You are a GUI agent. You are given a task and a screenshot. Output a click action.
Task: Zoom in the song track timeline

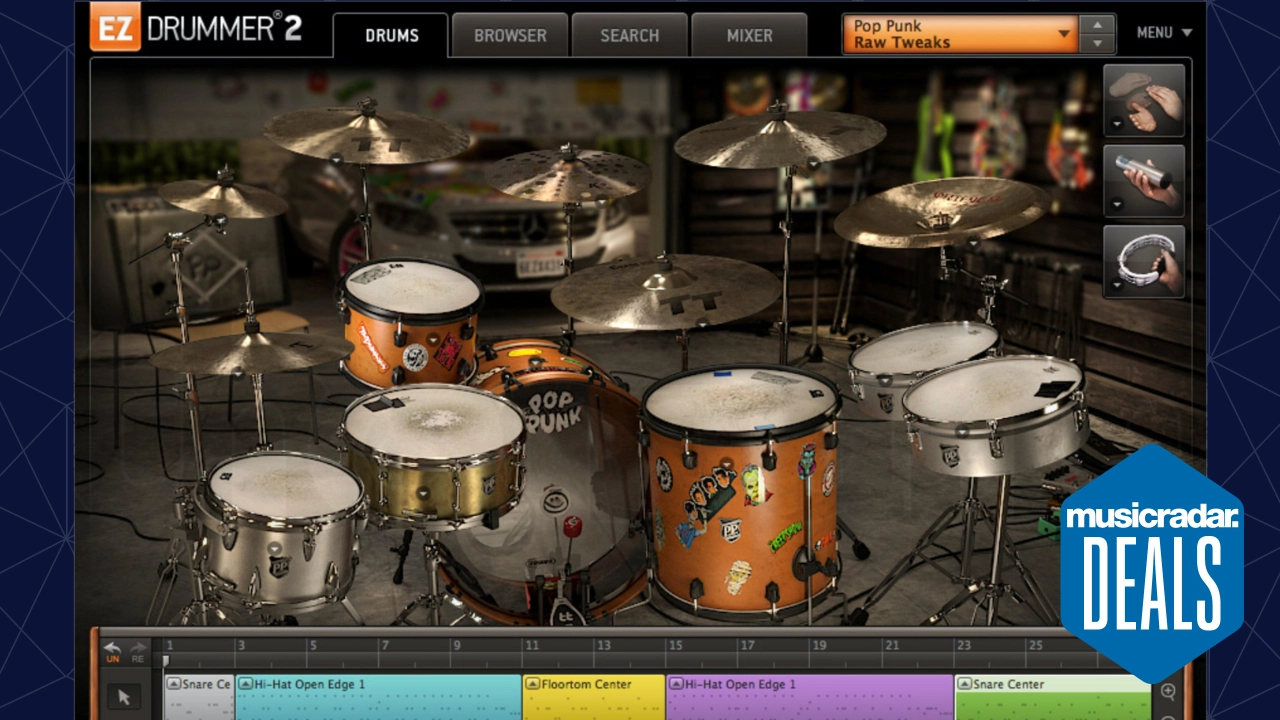point(1168,691)
